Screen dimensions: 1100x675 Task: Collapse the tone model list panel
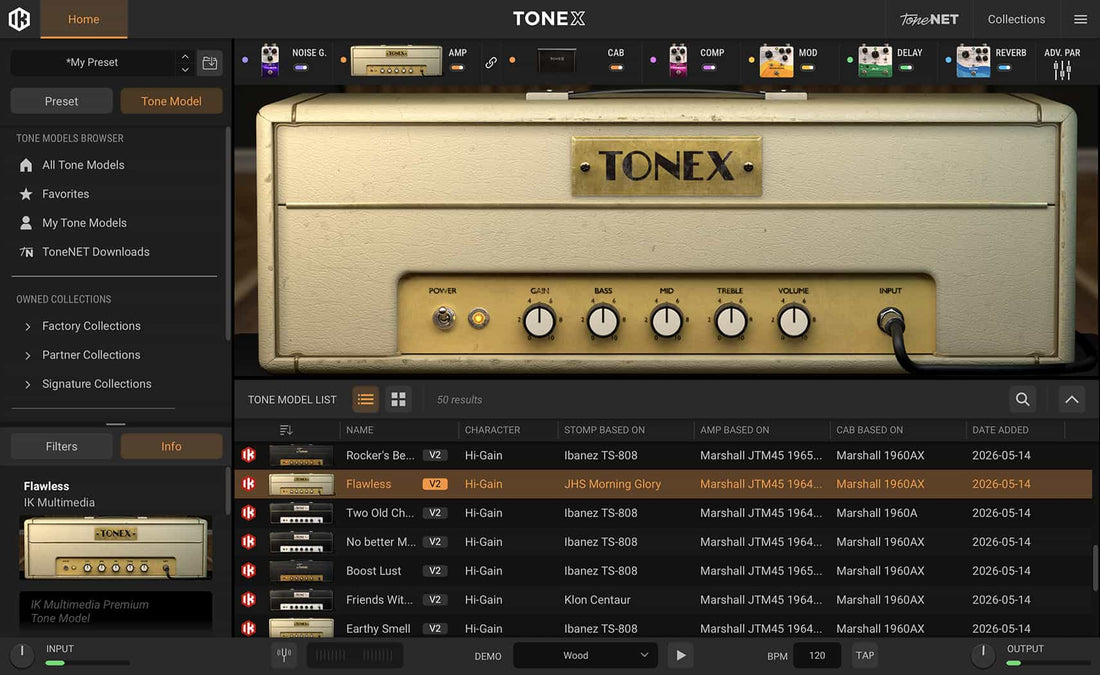pyautogui.click(x=1071, y=399)
